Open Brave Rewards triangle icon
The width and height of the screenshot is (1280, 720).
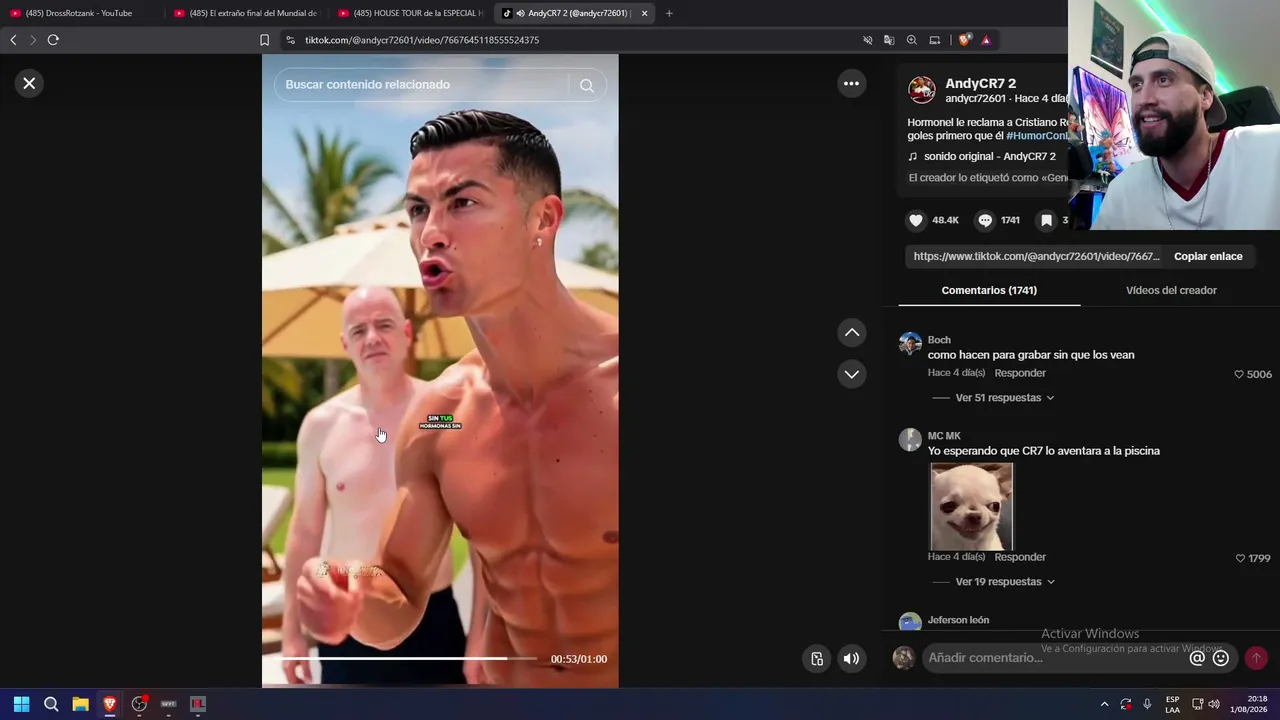[986, 40]
